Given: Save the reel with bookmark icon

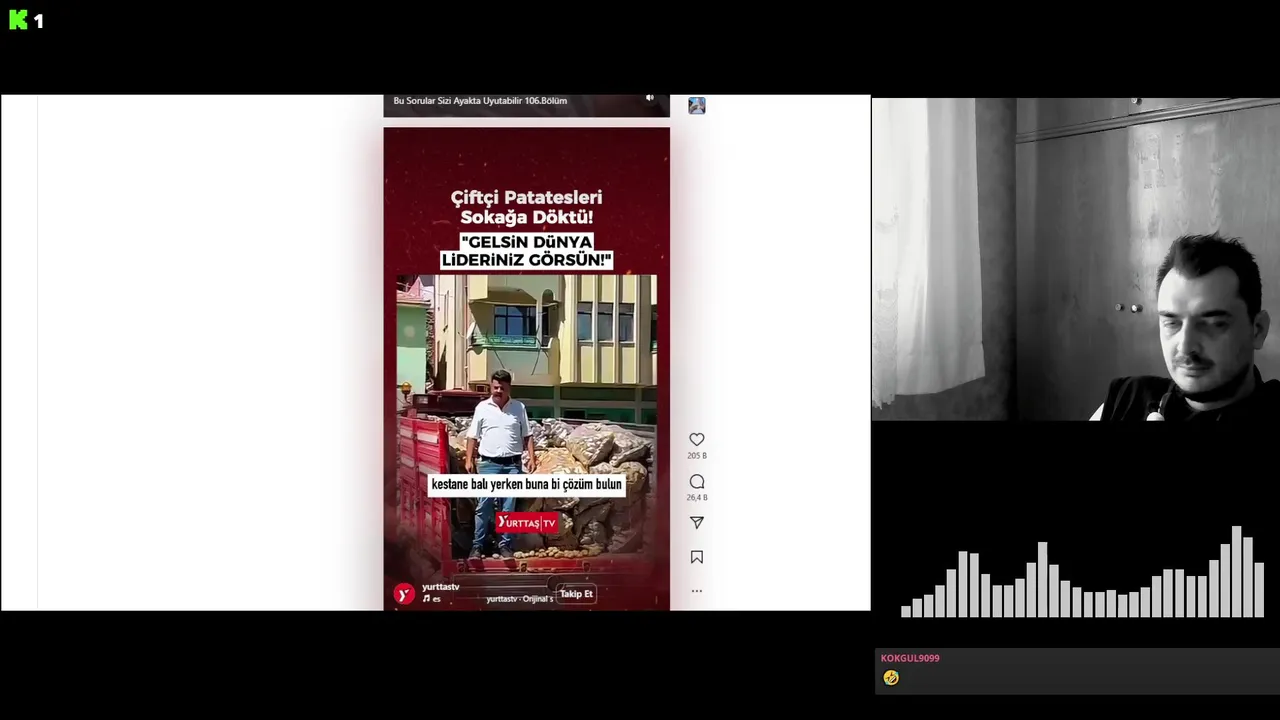Looking at the screenshot, I should [x=697, y=557].
